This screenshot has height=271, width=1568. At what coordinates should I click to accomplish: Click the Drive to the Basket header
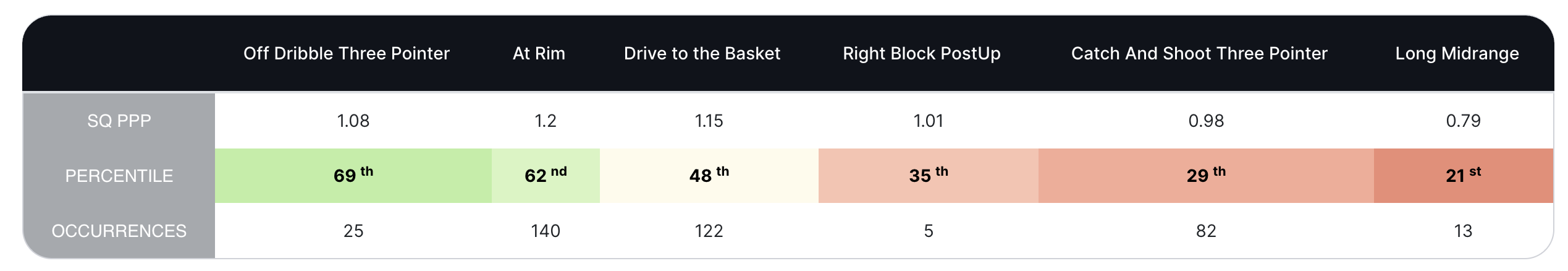point(702,54)
